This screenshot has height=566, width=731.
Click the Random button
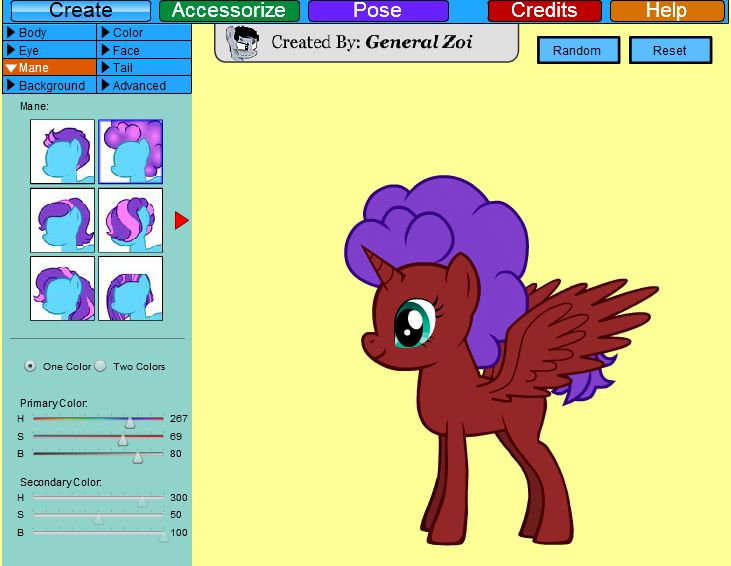tap(578, 50)
